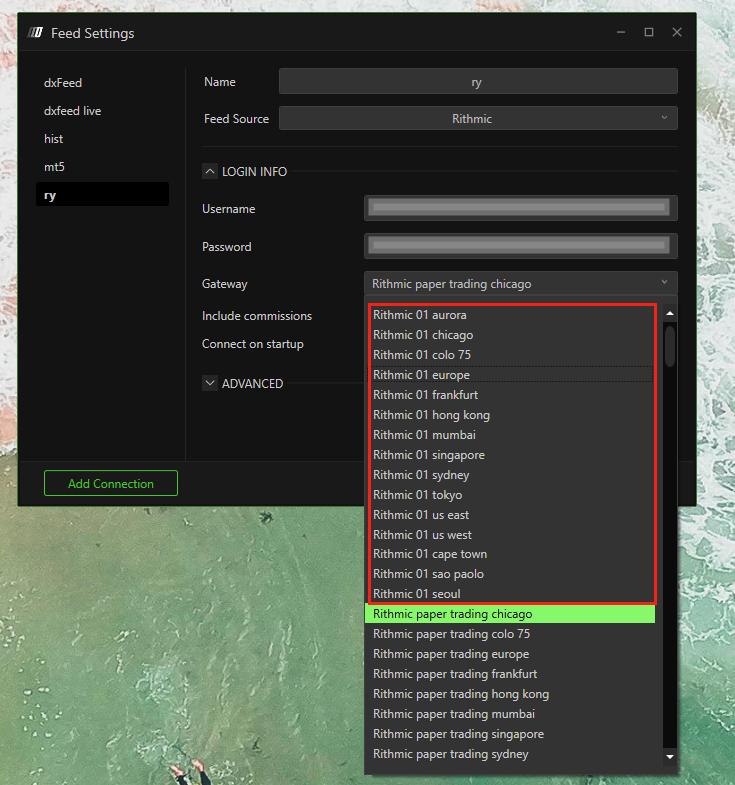735x785 pixels.
Task: Expand the ADVANCED section
Action: tap(210, 383)
